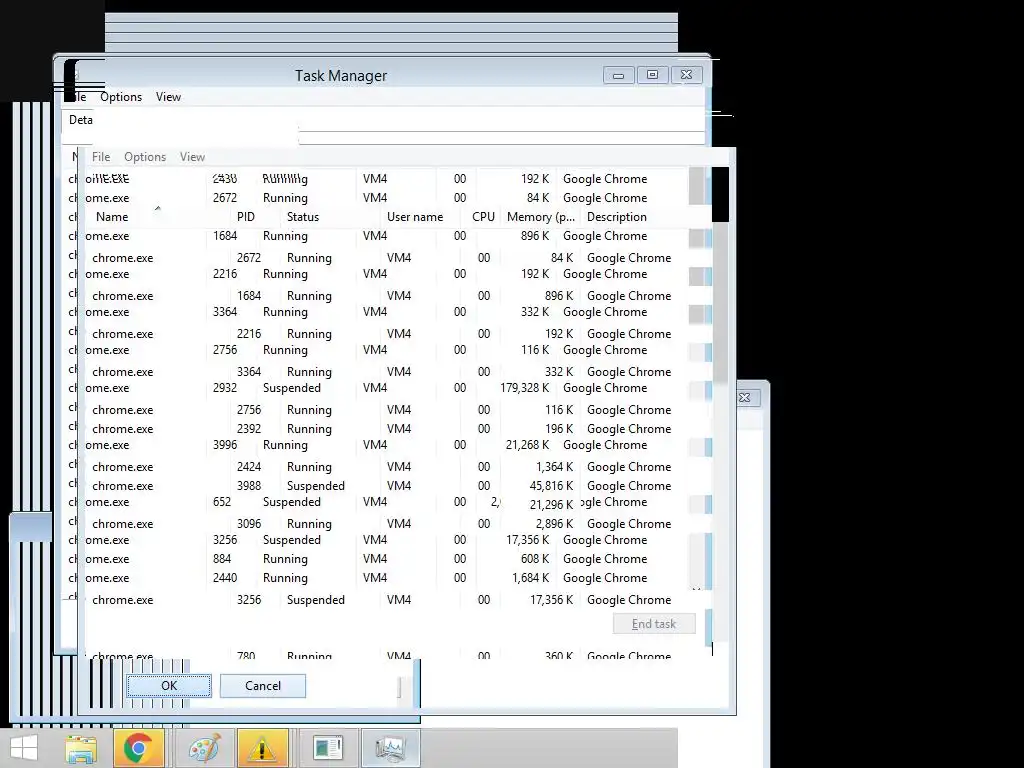
Task: Select the 1,684 K memory value
Action: coord(530,577)
